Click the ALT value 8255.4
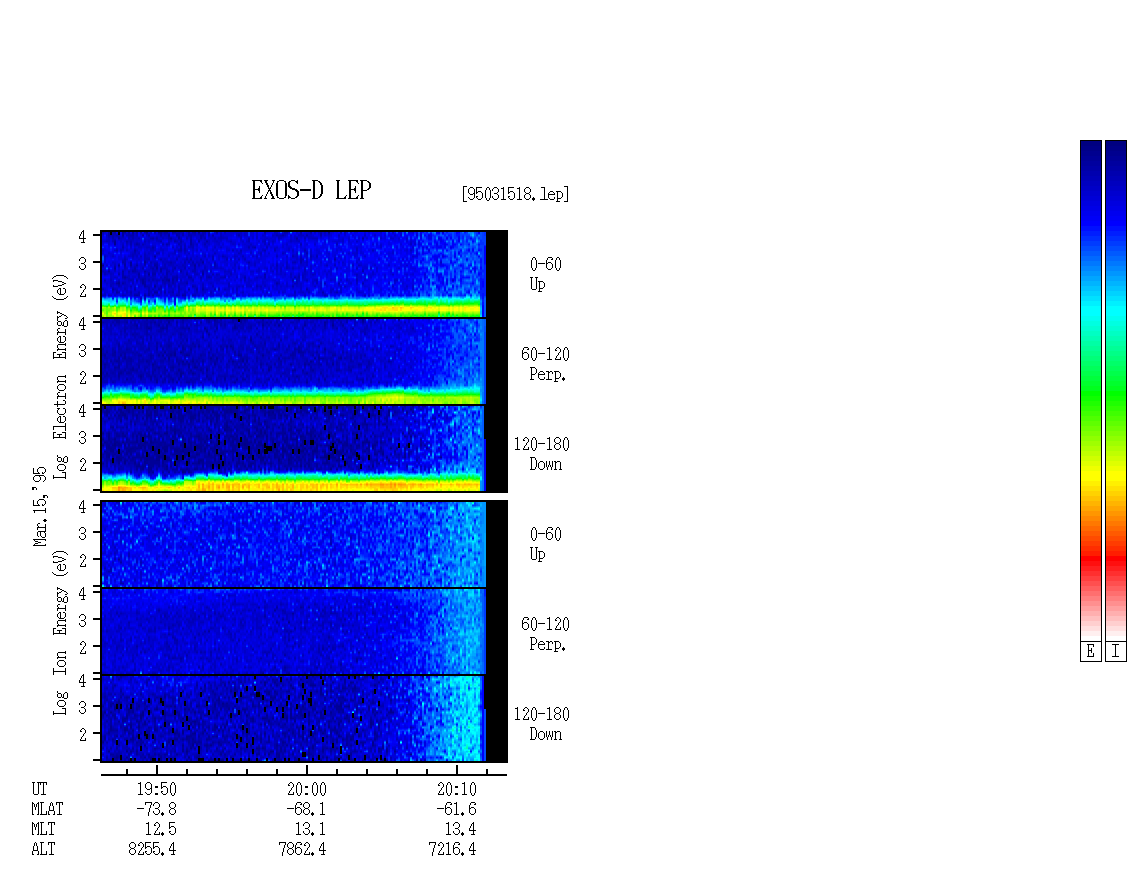Screen dimensions: 1130x875 coord(152,850)
